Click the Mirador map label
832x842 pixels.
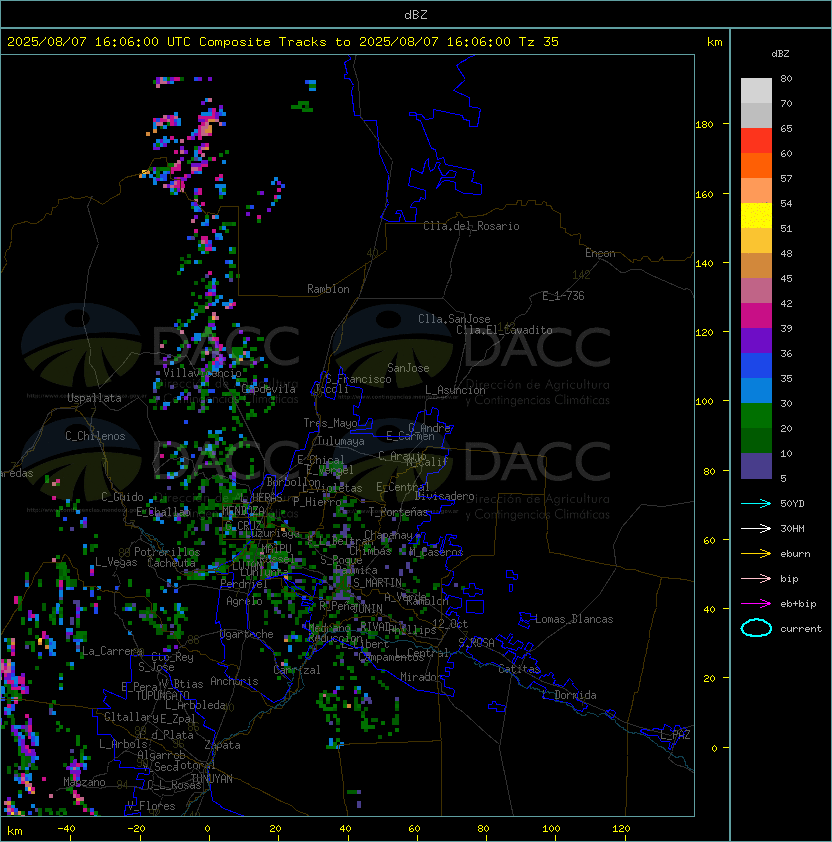[422, 677]
